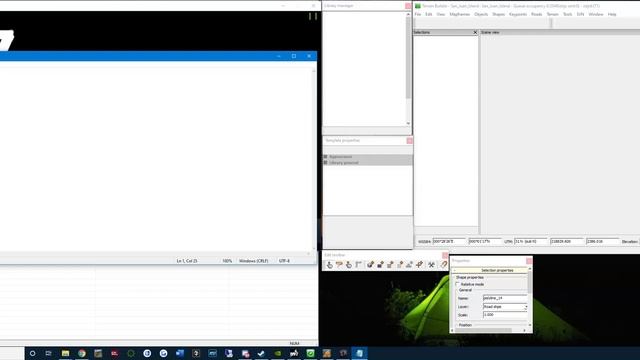
Task: Click first WGS84 coordinate field
Action: [x=449, y=242]
